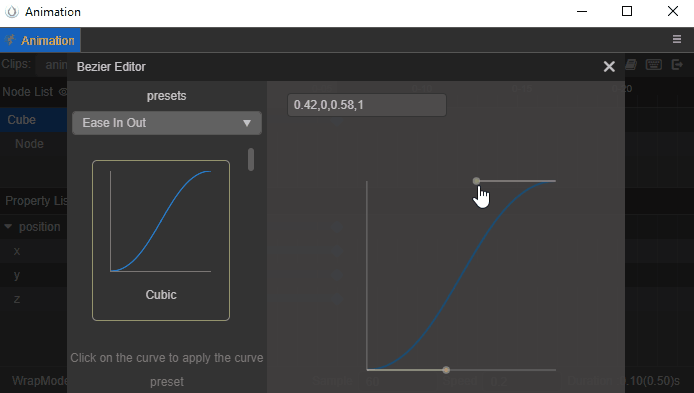Screen dimensions: 694x393
Task: Select the y position property row
Action: [34, 275]
